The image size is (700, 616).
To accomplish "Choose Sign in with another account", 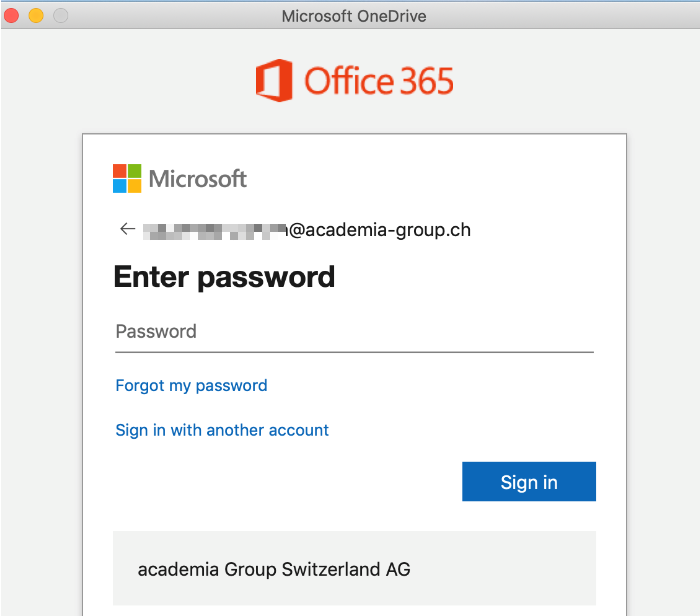I will point(222,430).
